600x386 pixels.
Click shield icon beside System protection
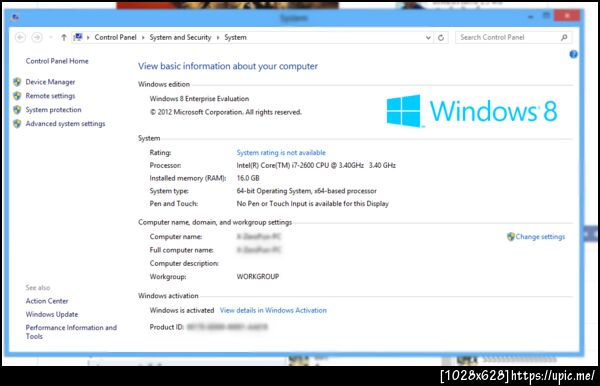pyautogui.click(x=17, y=110)
